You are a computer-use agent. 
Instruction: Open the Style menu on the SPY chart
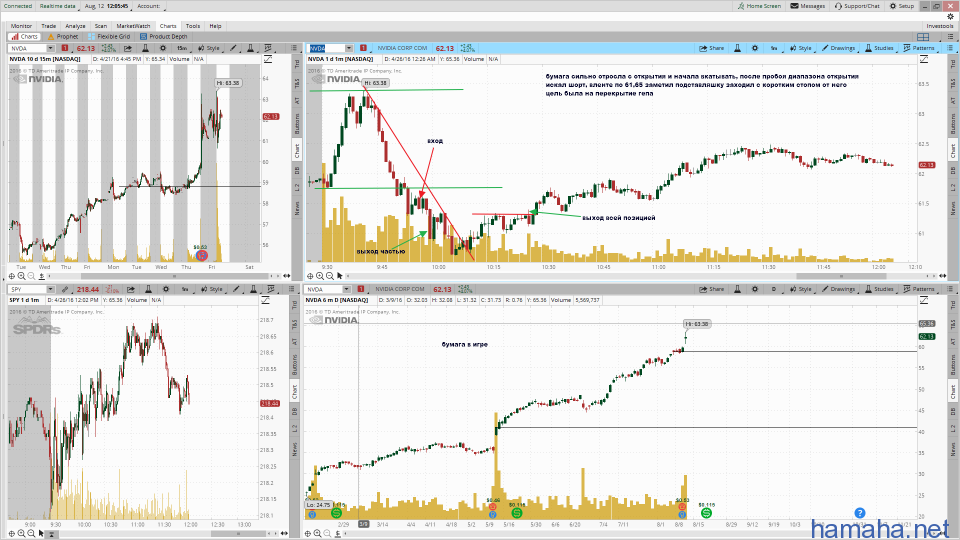[212, 290]
